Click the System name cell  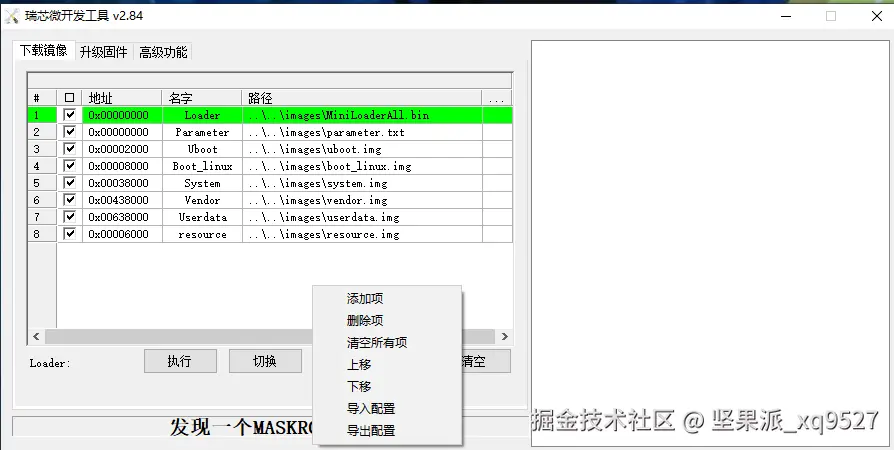click(202, 184)
